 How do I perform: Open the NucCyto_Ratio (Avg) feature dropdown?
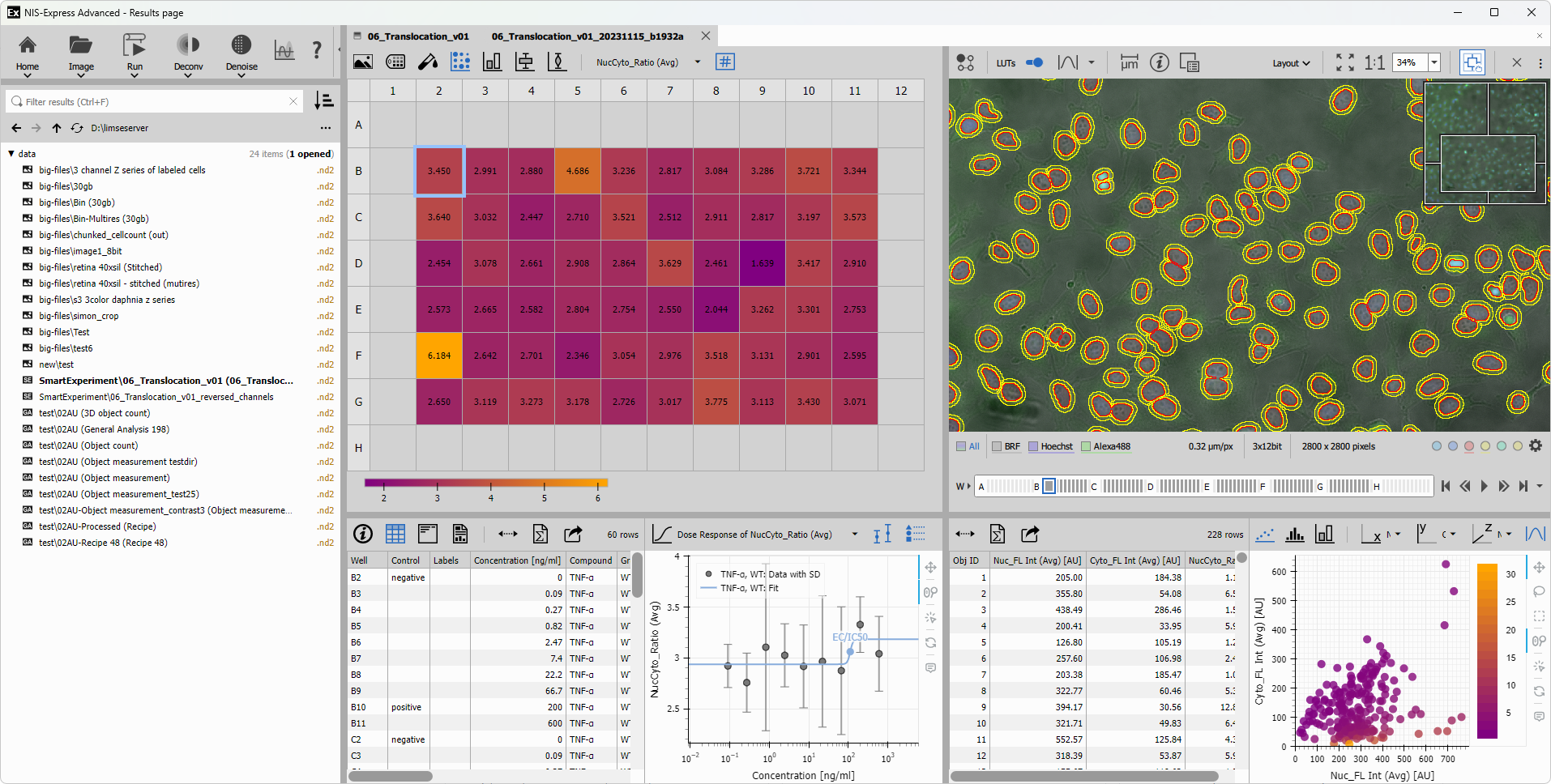(x=697, y=62)
